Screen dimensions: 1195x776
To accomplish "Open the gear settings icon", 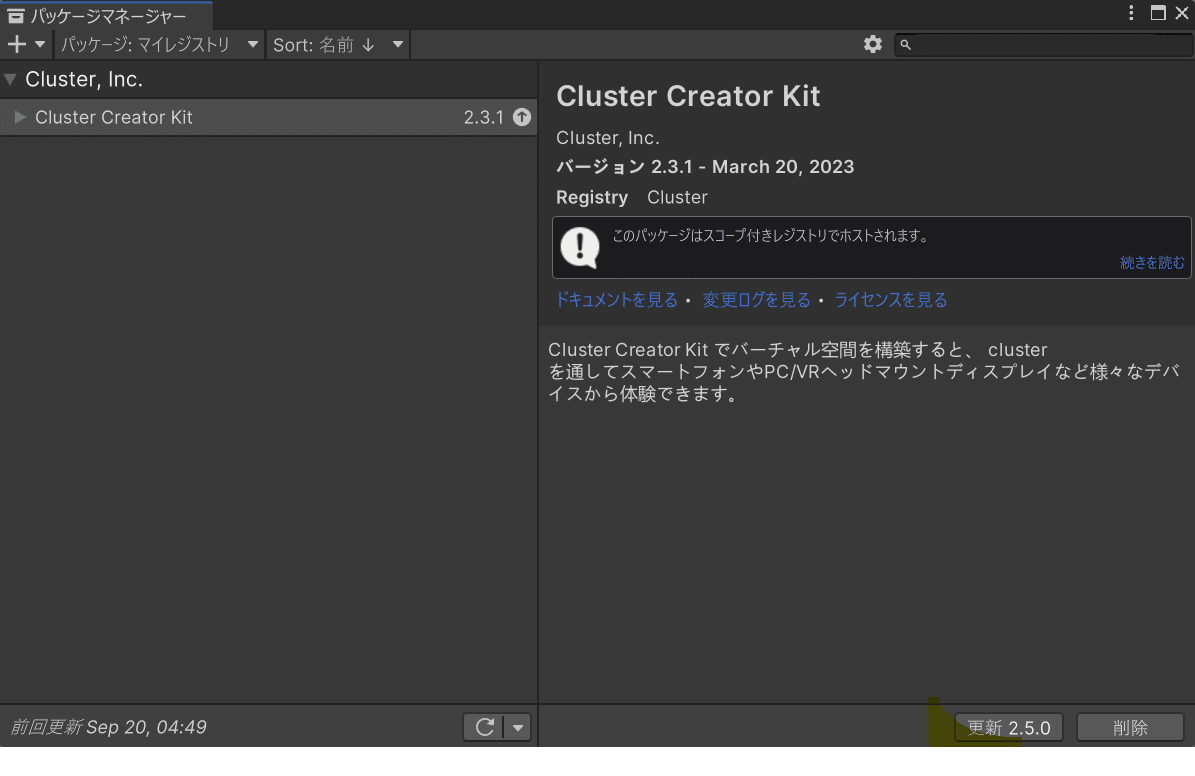I will [873, 44].
